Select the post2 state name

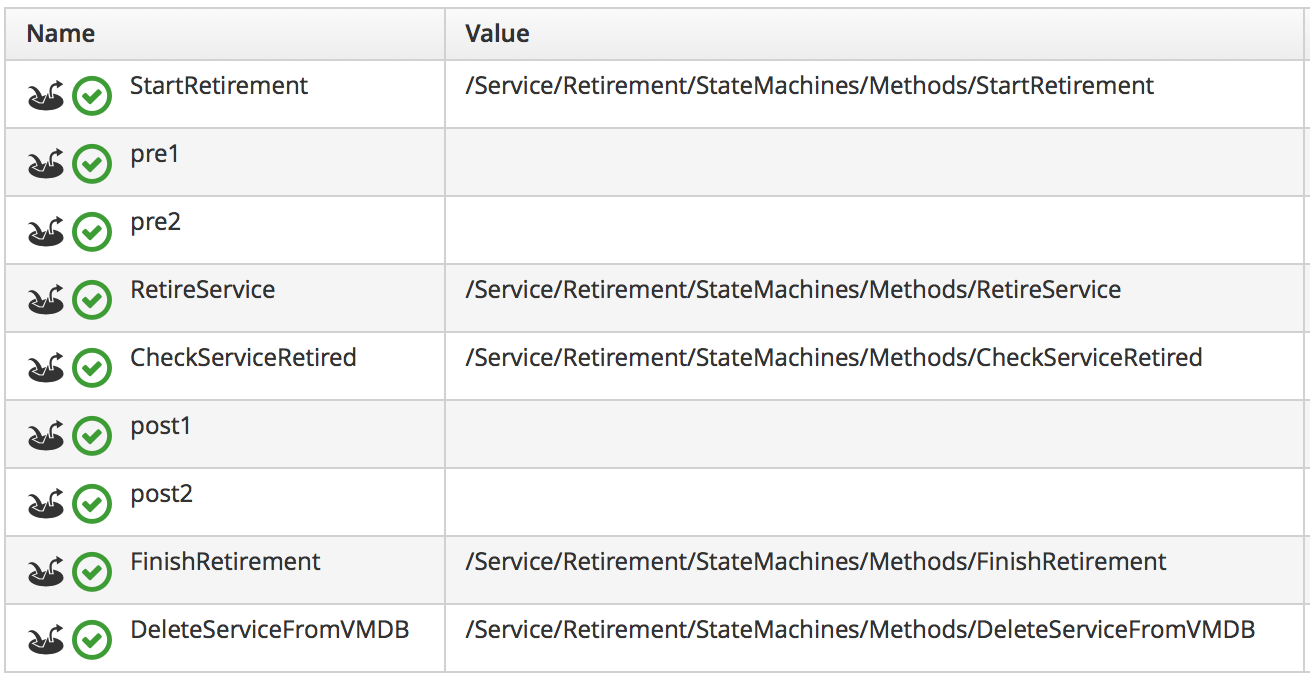point(161,494)
